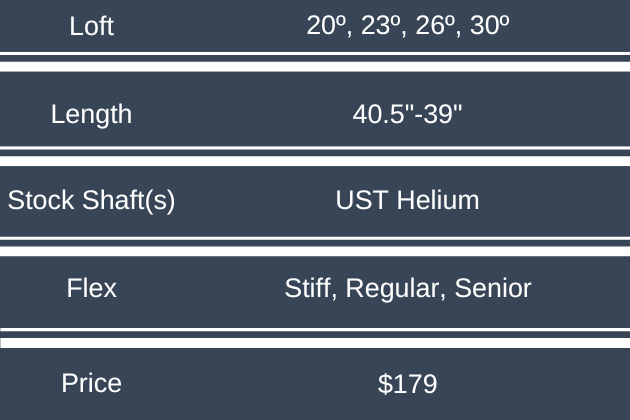Click the 40.5" length figure
Viewport: 630px width, 420px height.
coord(377,114)
